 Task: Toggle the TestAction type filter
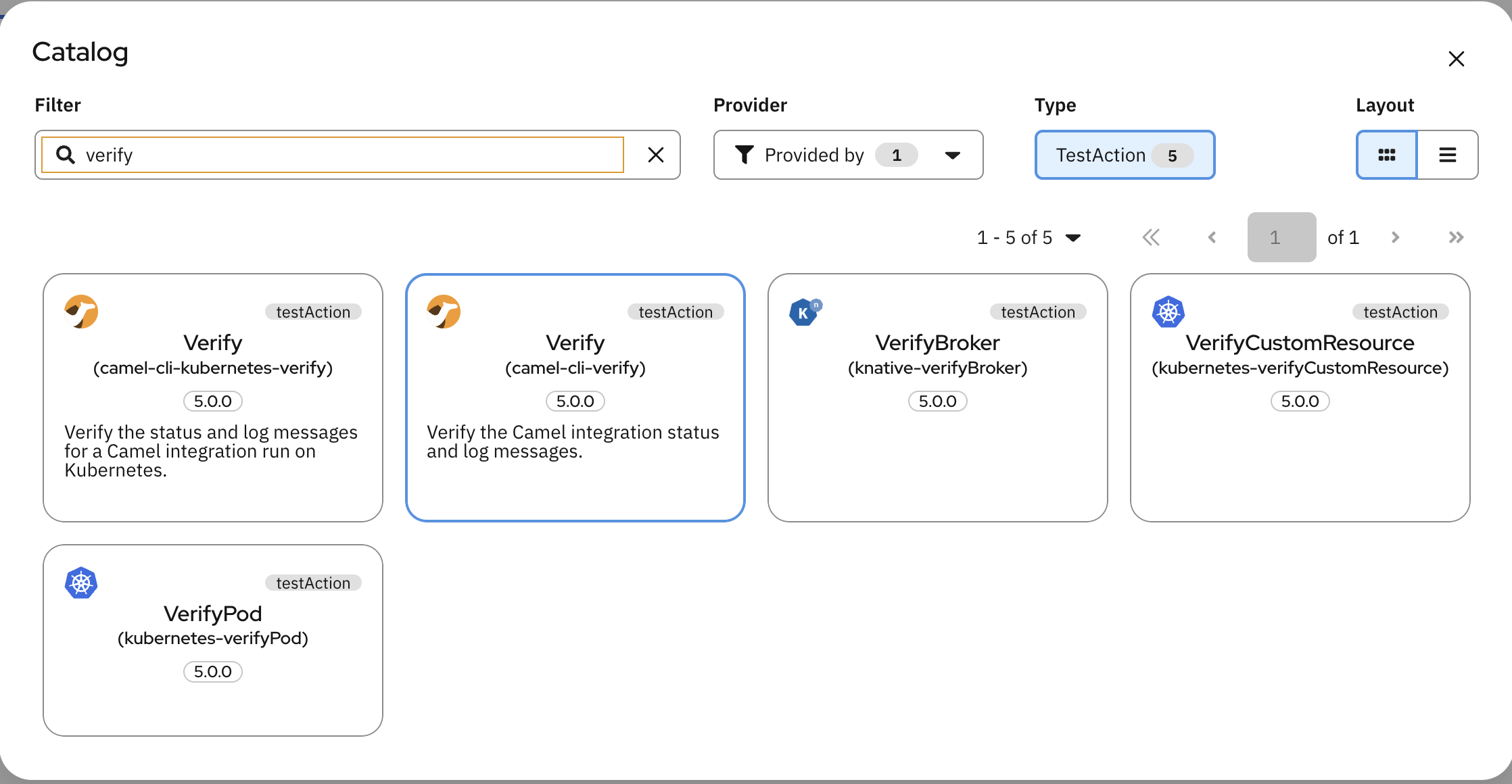pos(1125,155)
